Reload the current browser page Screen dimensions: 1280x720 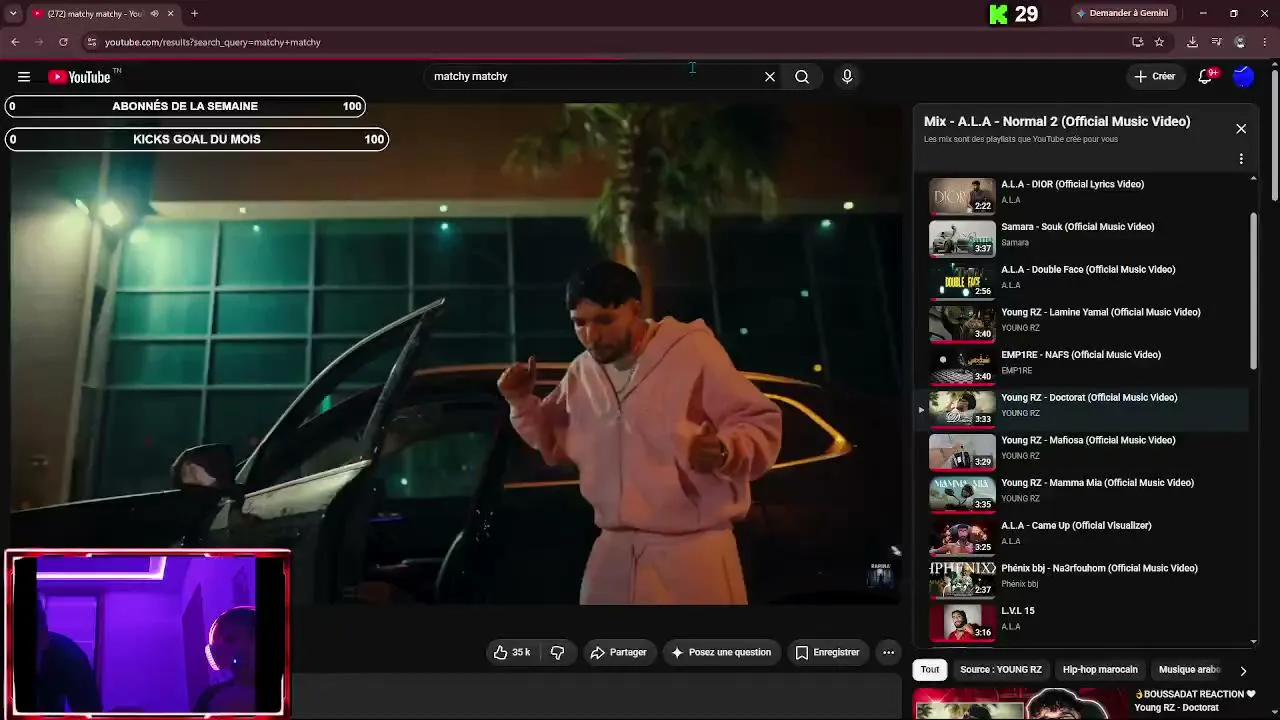[63, 42]
